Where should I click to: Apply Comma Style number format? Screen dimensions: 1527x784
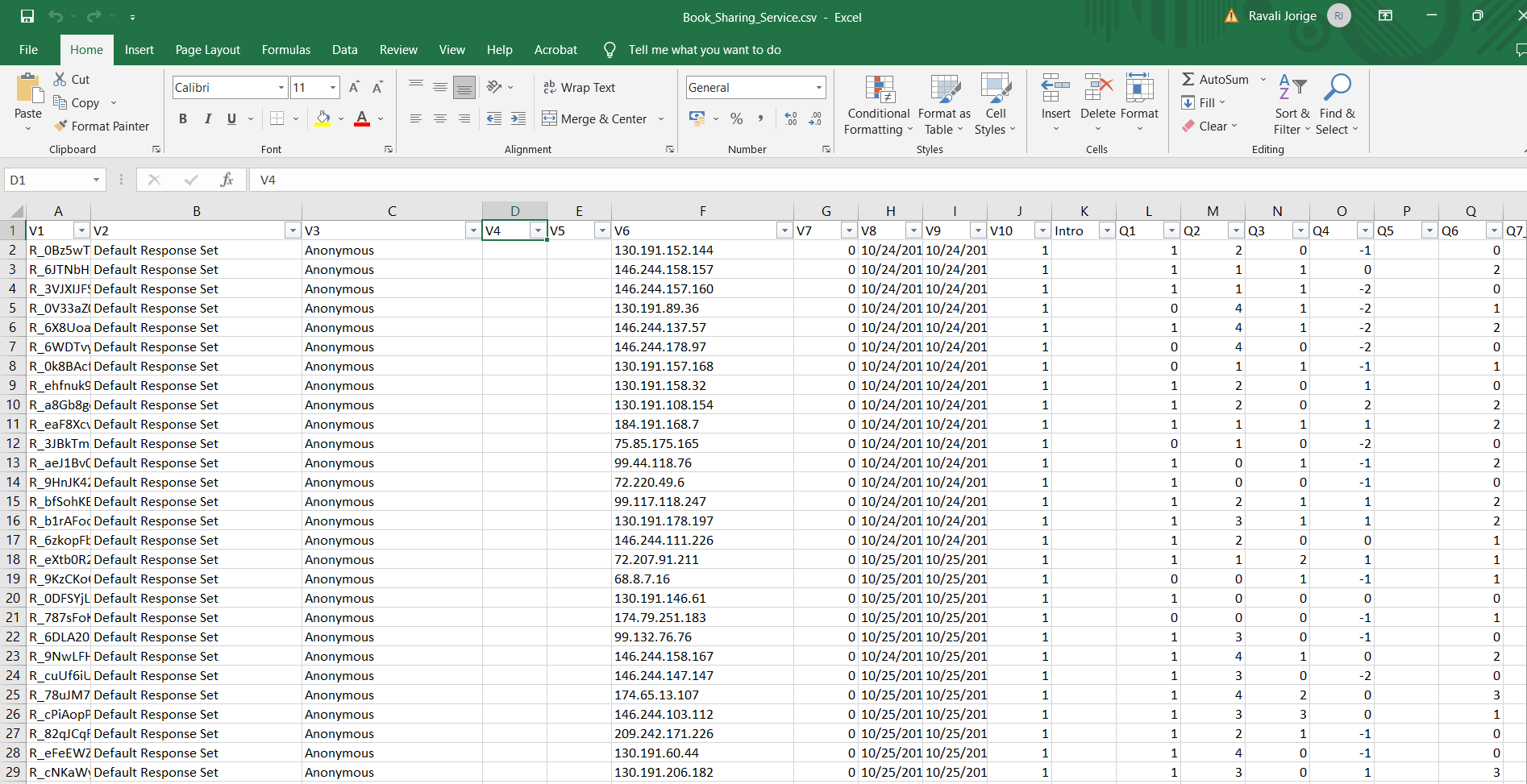[x=760, y=118]
